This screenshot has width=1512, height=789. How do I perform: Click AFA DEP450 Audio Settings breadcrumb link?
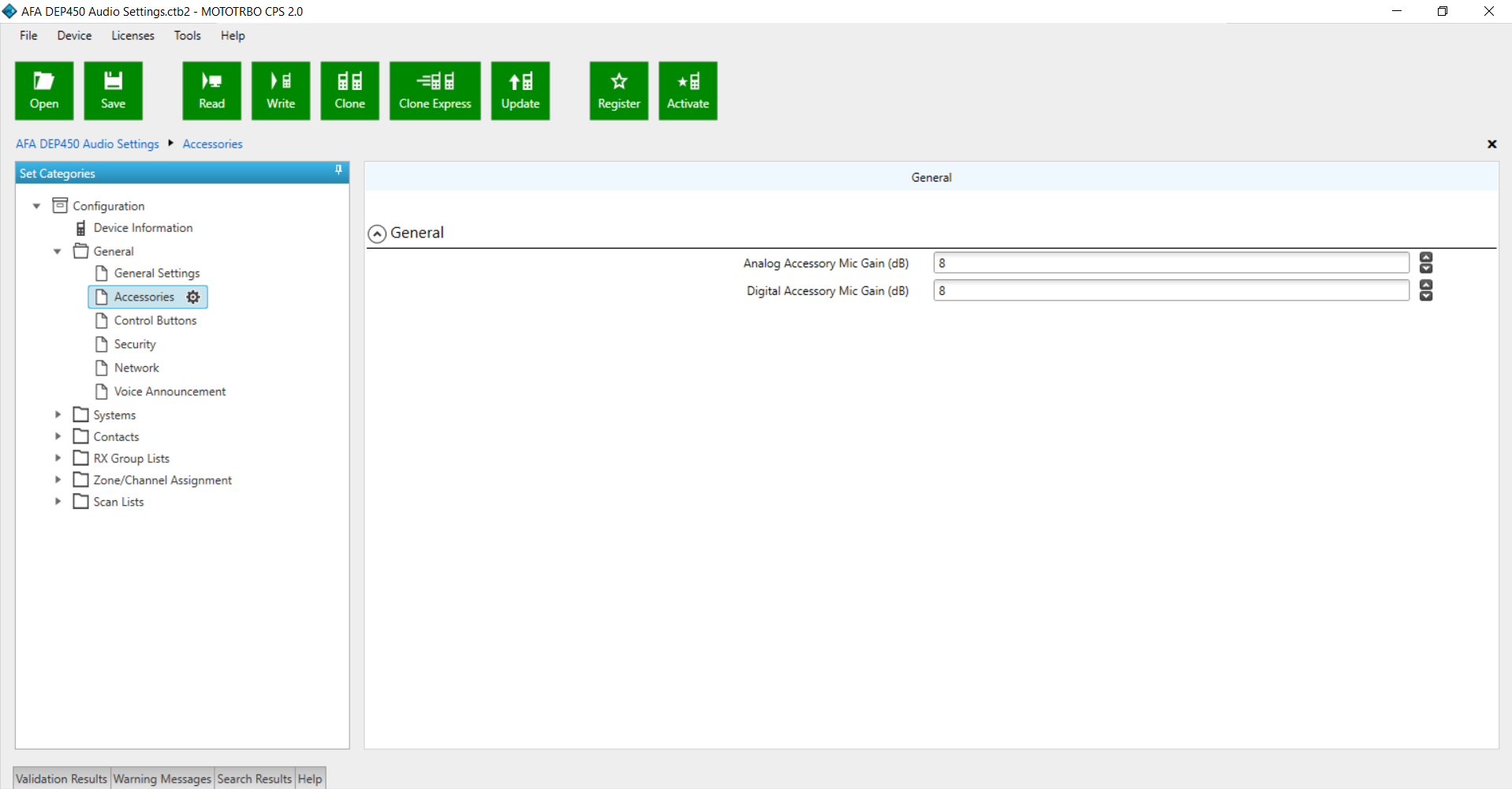88,144
